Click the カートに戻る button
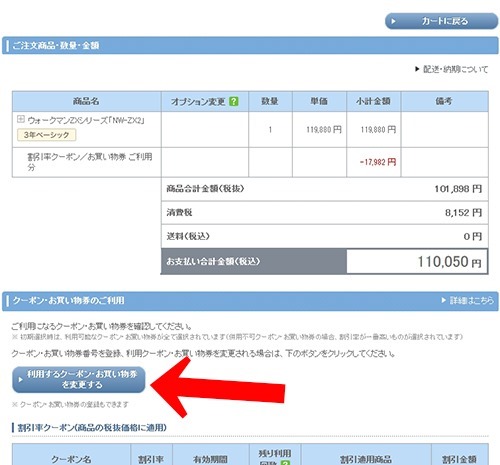Viewport: 500px width, 465px height. pyautogui.click(x=441, y=21)
